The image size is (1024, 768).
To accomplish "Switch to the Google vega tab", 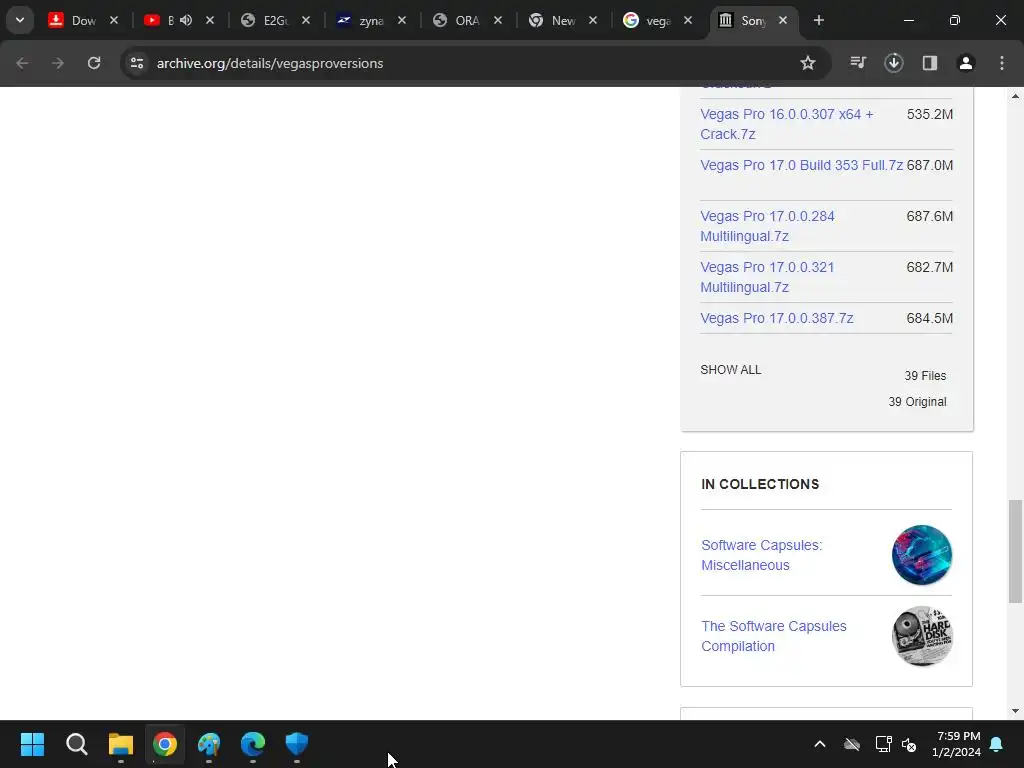I will (657, 20).
